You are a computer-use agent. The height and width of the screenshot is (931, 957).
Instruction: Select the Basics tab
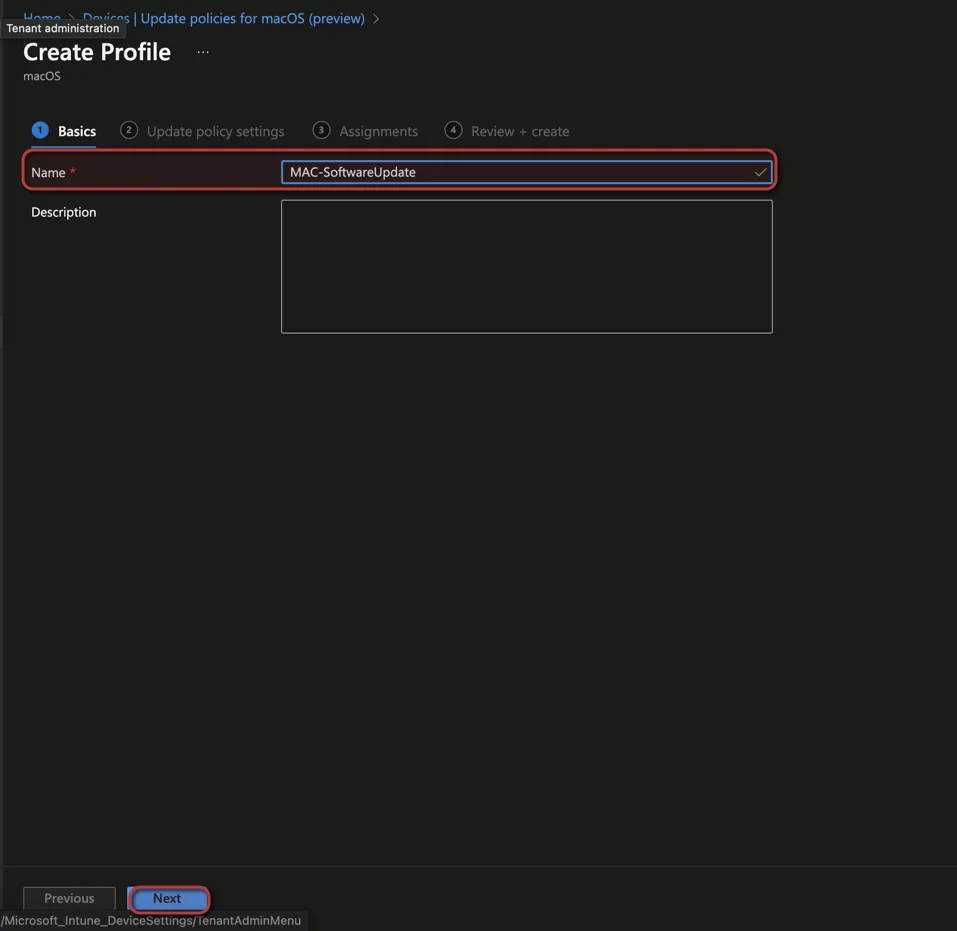coord(64,131)
